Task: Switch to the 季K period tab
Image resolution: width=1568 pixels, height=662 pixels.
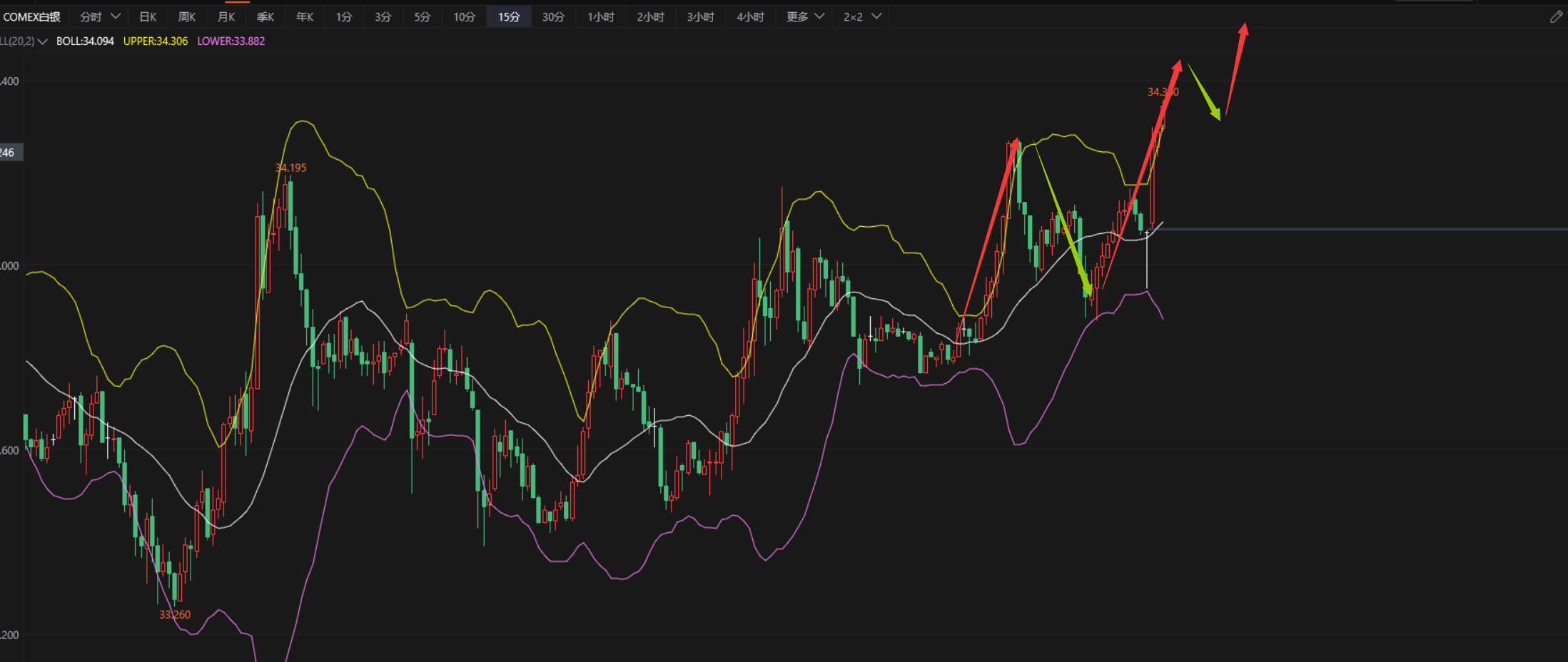Action: pos(265,16)
